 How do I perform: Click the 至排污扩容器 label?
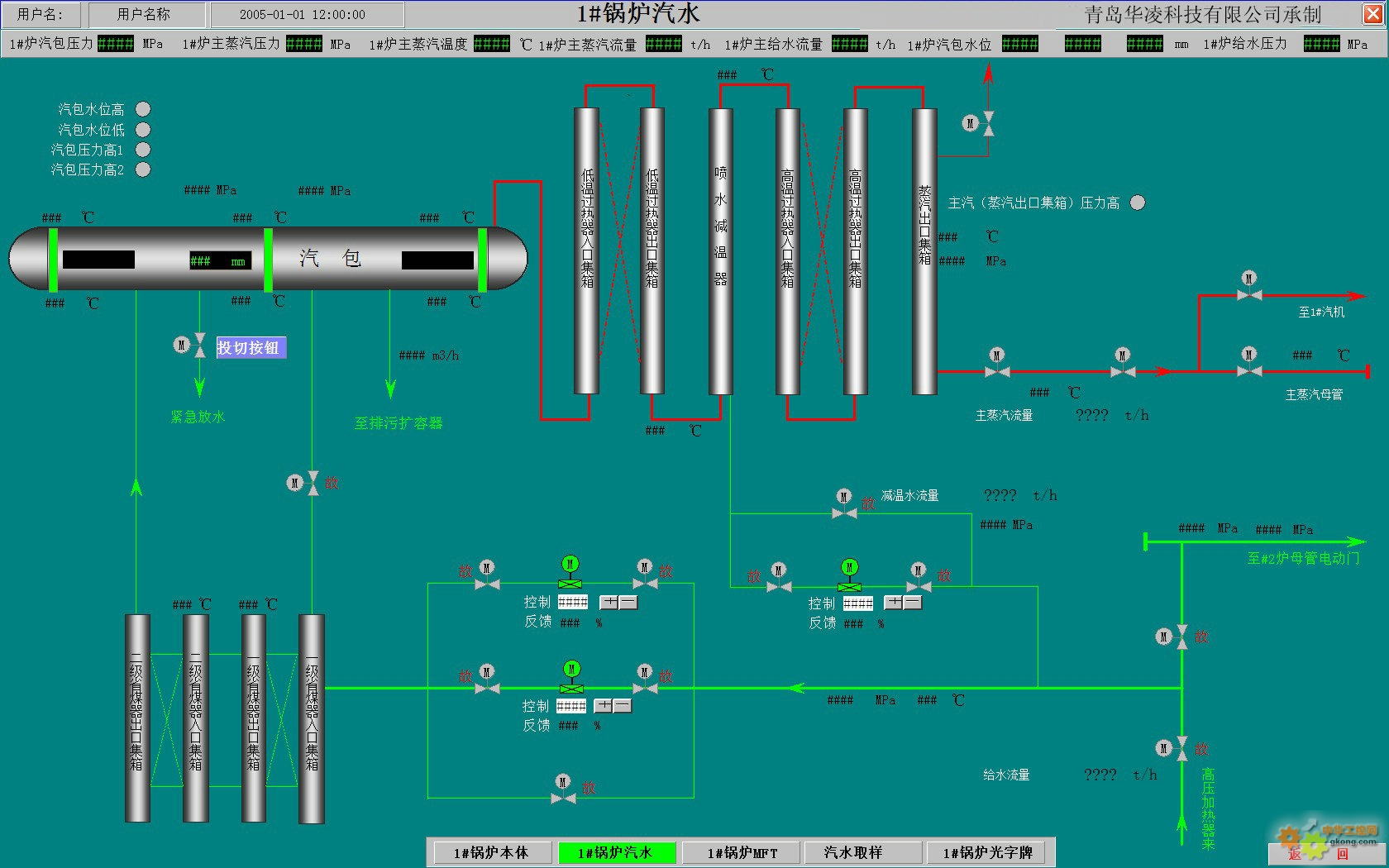coord(399,422)
